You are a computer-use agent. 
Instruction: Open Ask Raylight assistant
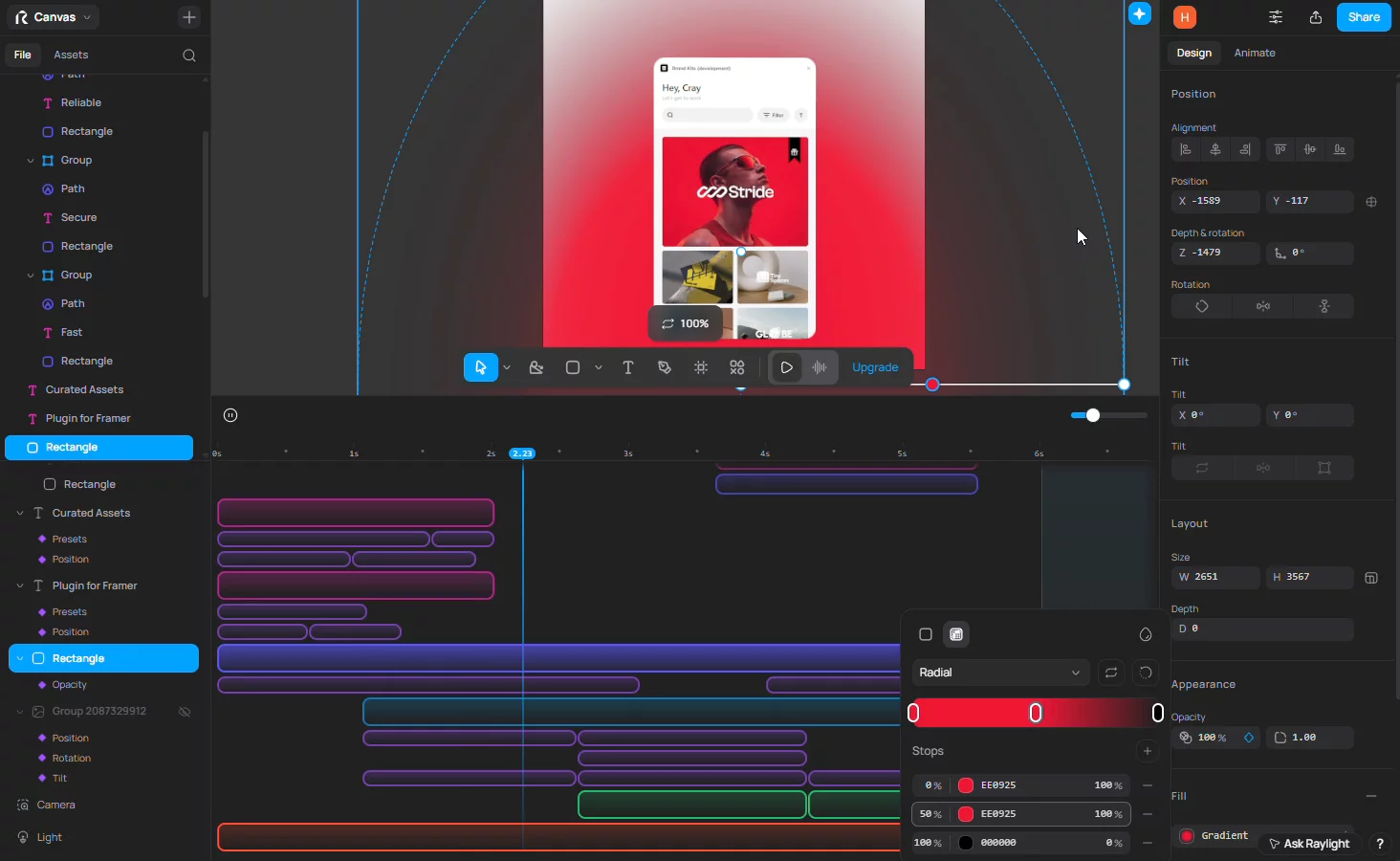pos(1308,844)
